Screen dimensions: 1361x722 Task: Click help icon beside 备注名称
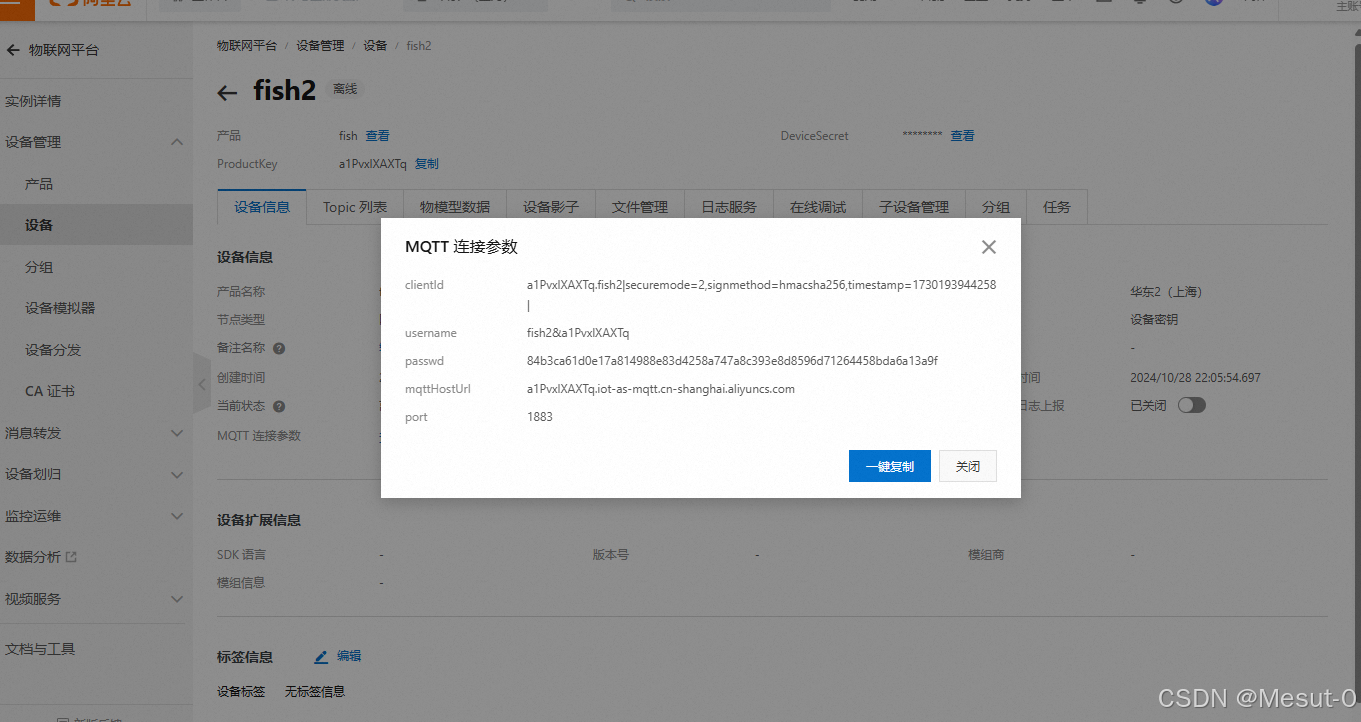(279, 349)
